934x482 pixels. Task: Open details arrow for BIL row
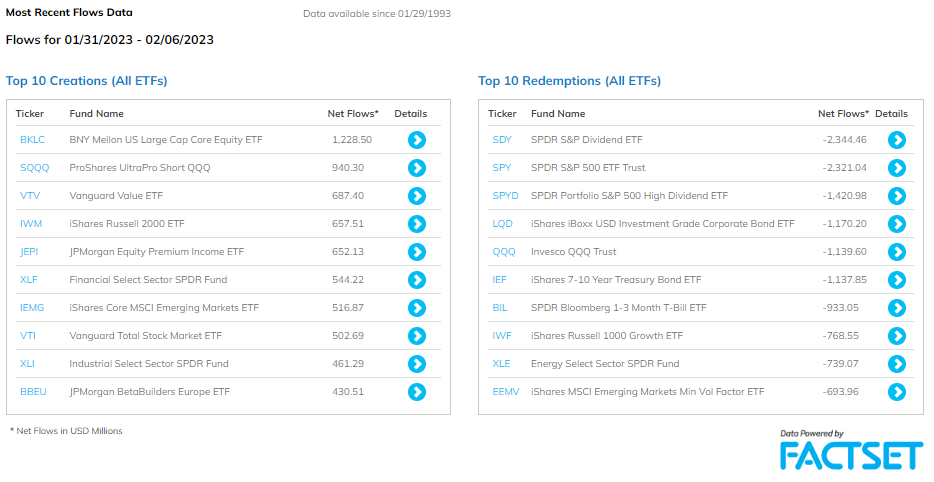(897, 308)
